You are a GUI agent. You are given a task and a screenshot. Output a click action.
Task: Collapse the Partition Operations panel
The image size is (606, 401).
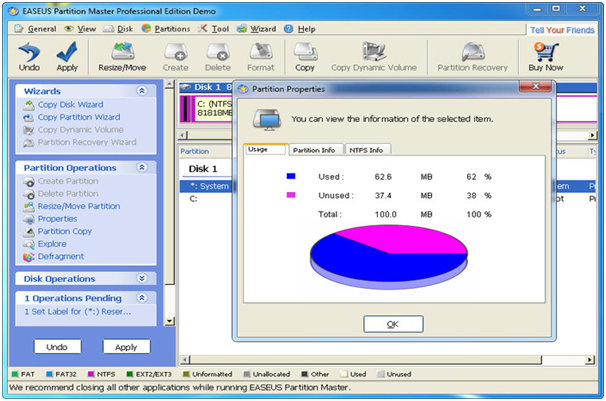tap(142, 168)
